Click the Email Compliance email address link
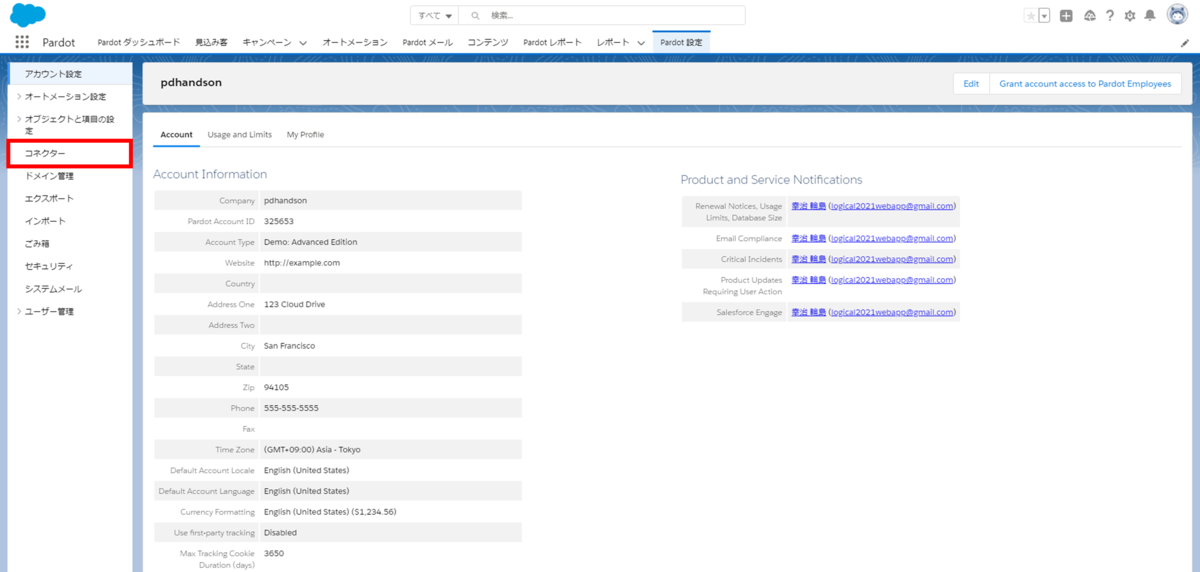 (892, 239)
